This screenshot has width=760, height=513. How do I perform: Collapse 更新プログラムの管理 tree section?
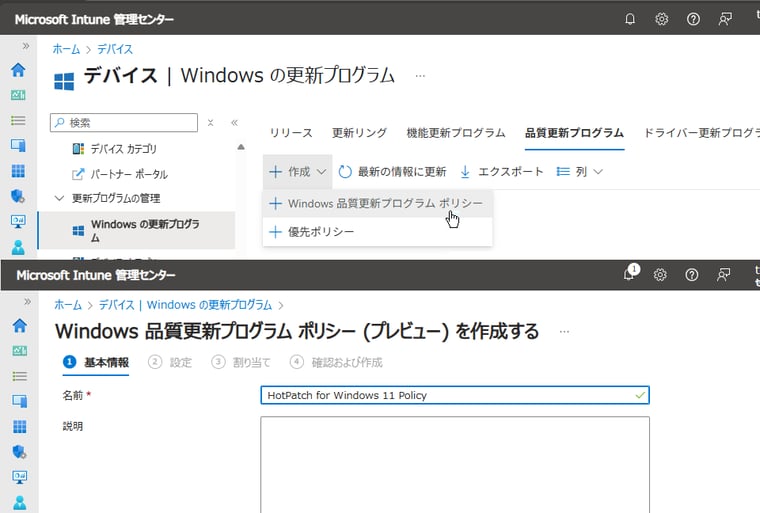(59, 198)
